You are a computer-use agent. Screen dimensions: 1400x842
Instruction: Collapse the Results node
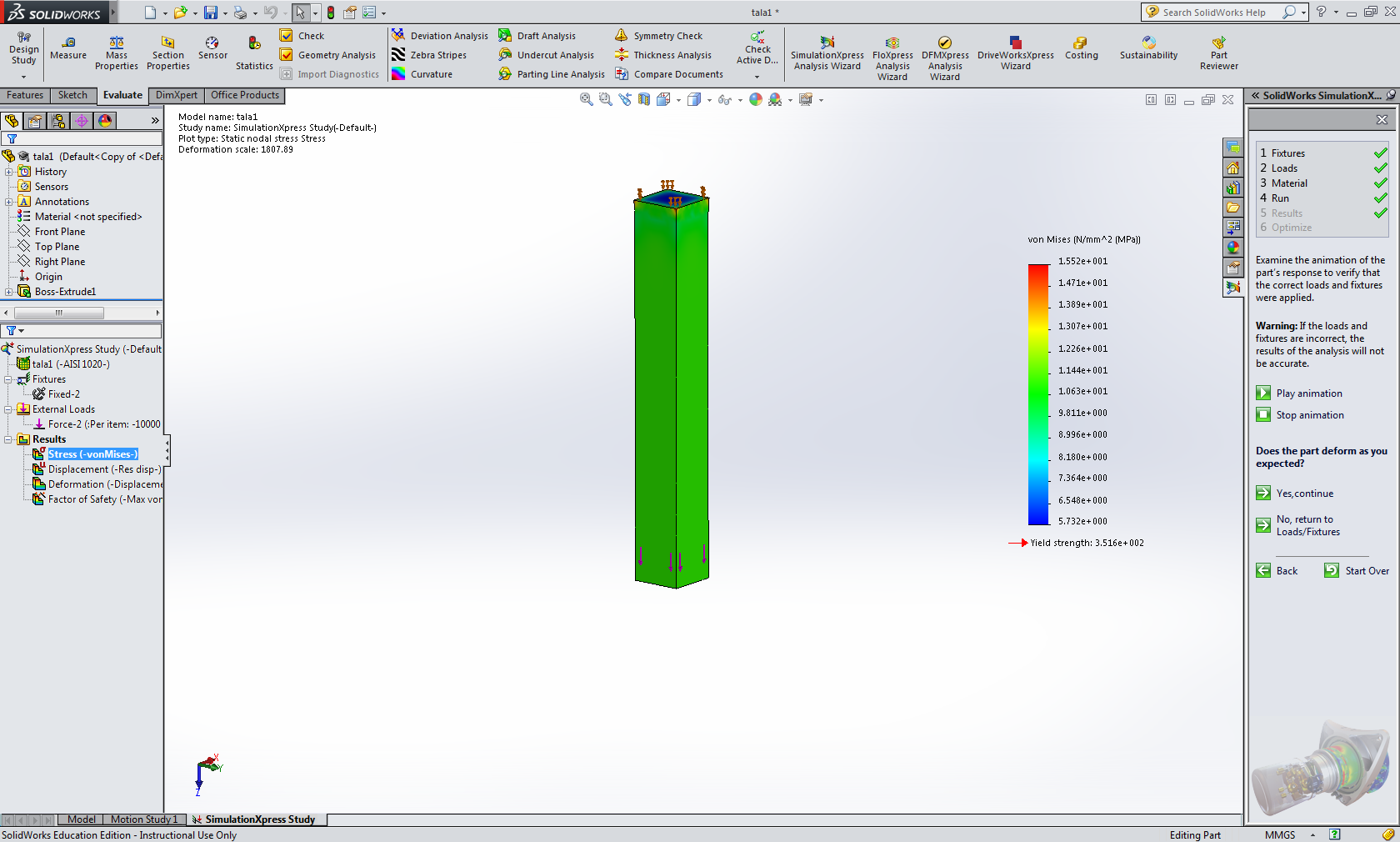pyautogui.click(x=8, y=439)
